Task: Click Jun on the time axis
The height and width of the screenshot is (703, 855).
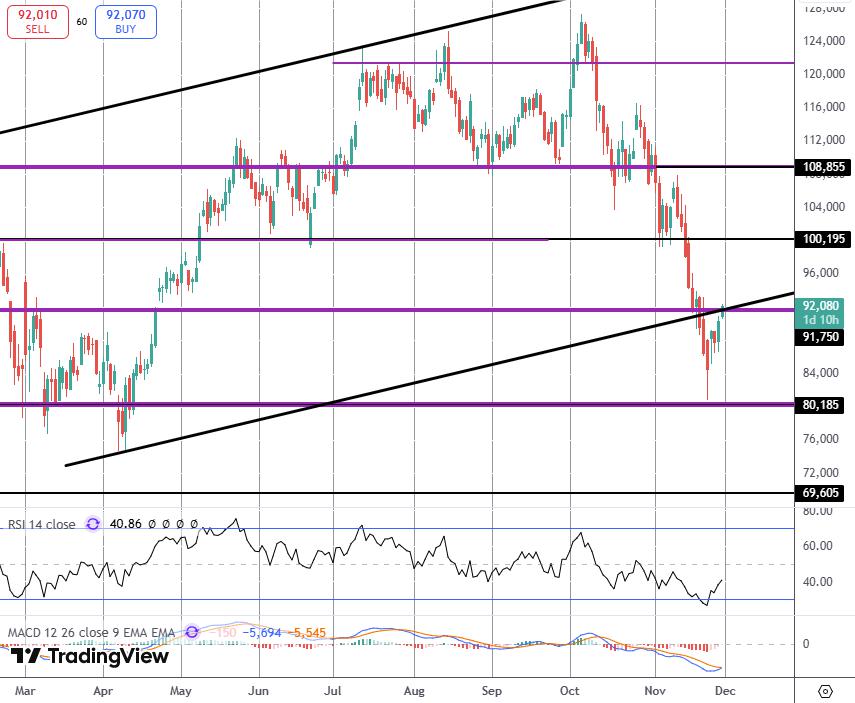Action: click(x=258, y=691)
